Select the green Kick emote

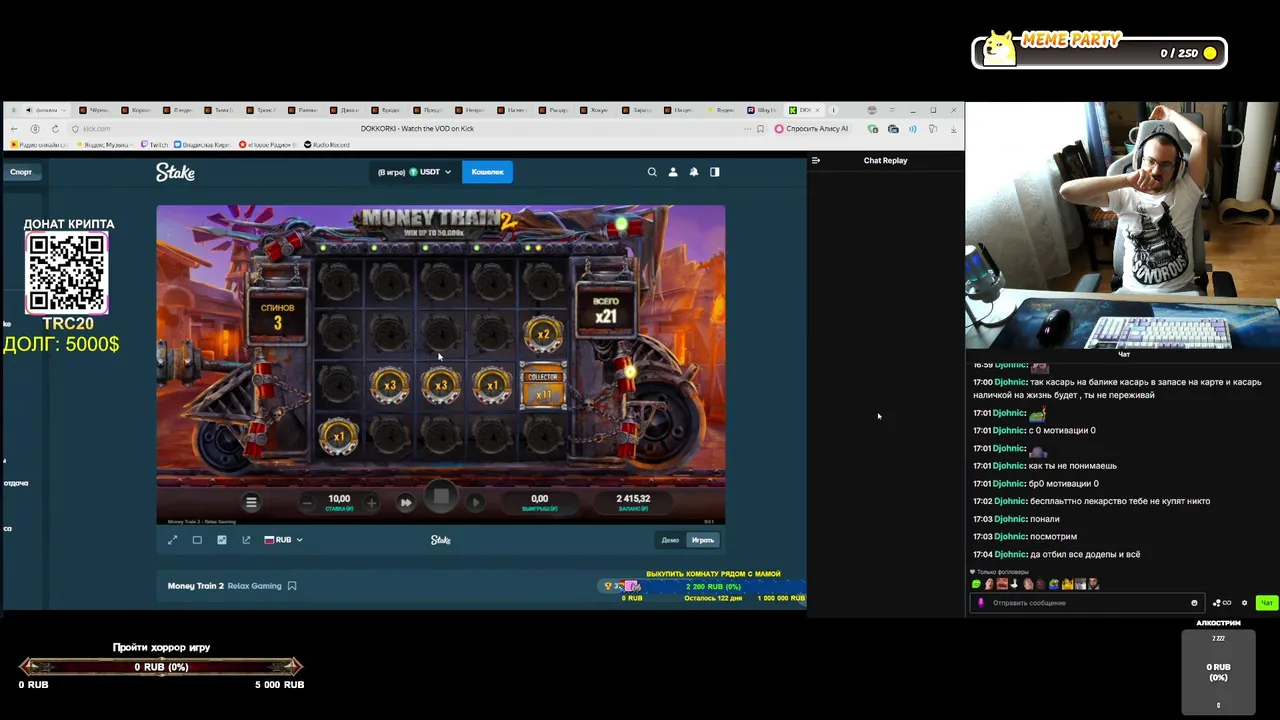point(976,584)
